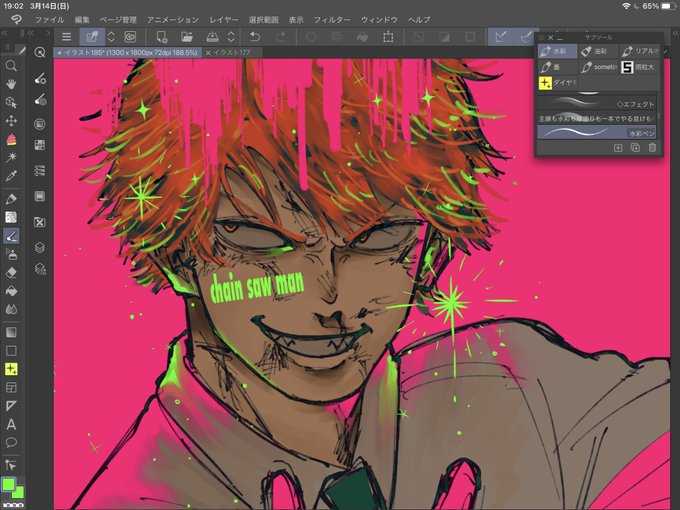Select the Operation object-select tool
The width and height of the screenshot is (680, 510).
pyautogui.click(x=11, y=102)
